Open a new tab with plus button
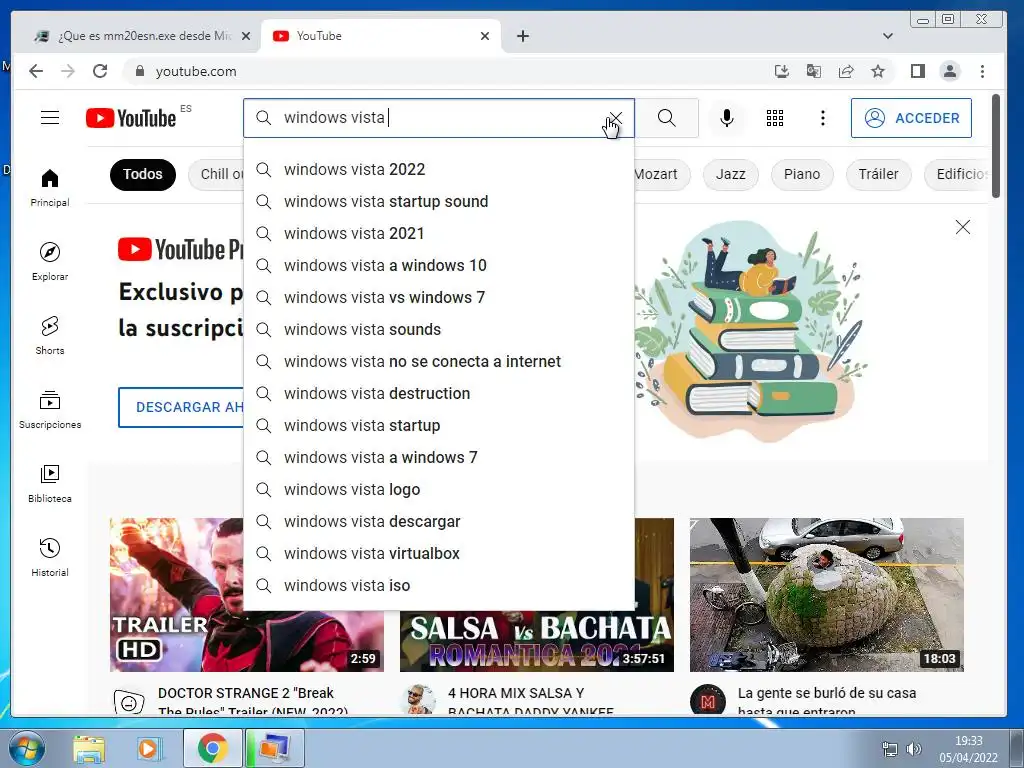This screenshot has width=1024, height=768. click(x=522, y=36)
